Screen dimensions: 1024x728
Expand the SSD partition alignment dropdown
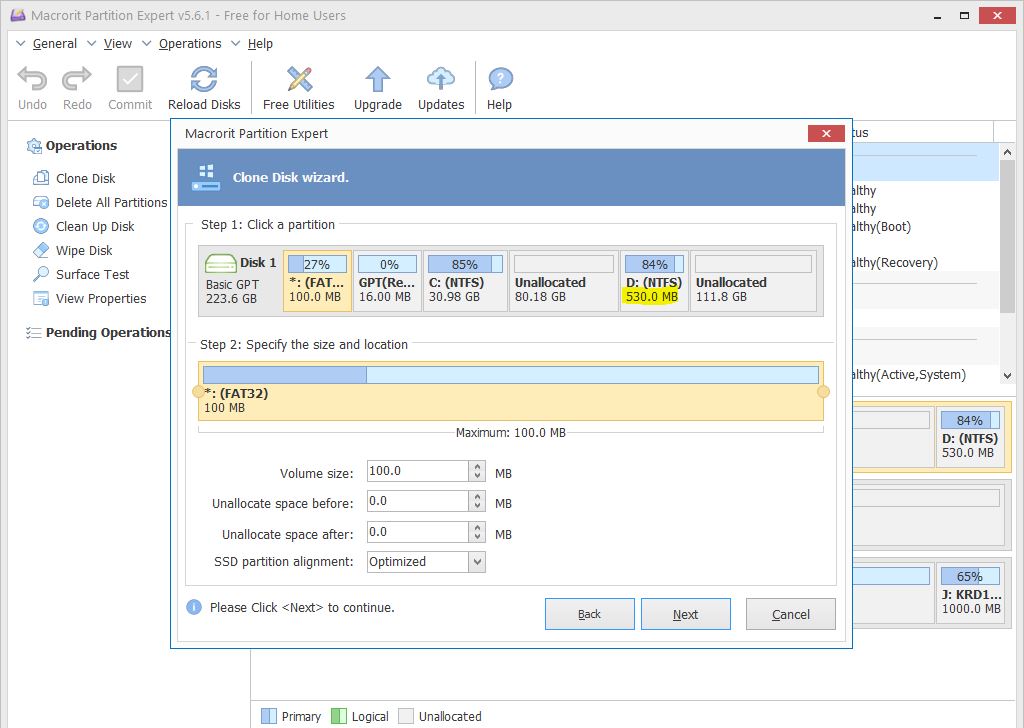click(477, 562)
